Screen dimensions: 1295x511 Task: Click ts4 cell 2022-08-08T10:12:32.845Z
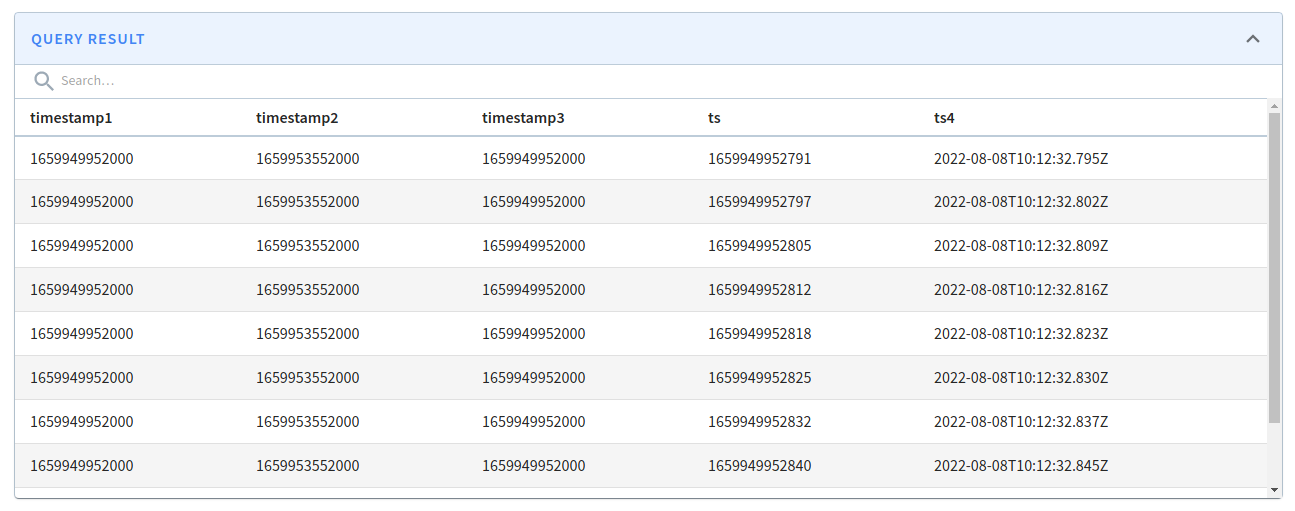tap(1021, 466)
